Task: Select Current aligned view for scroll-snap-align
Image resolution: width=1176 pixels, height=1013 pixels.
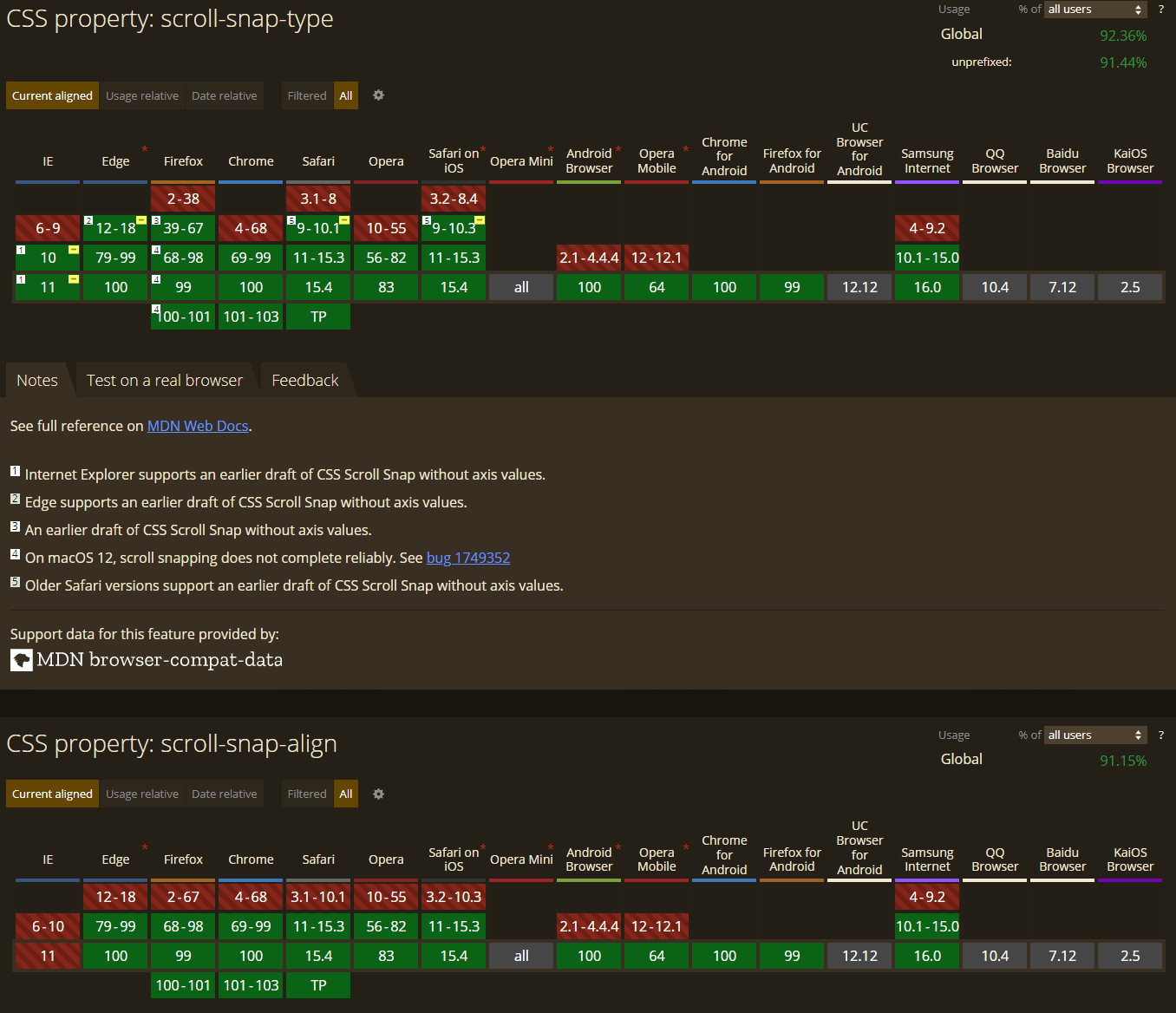Action: tap(52, 794)
